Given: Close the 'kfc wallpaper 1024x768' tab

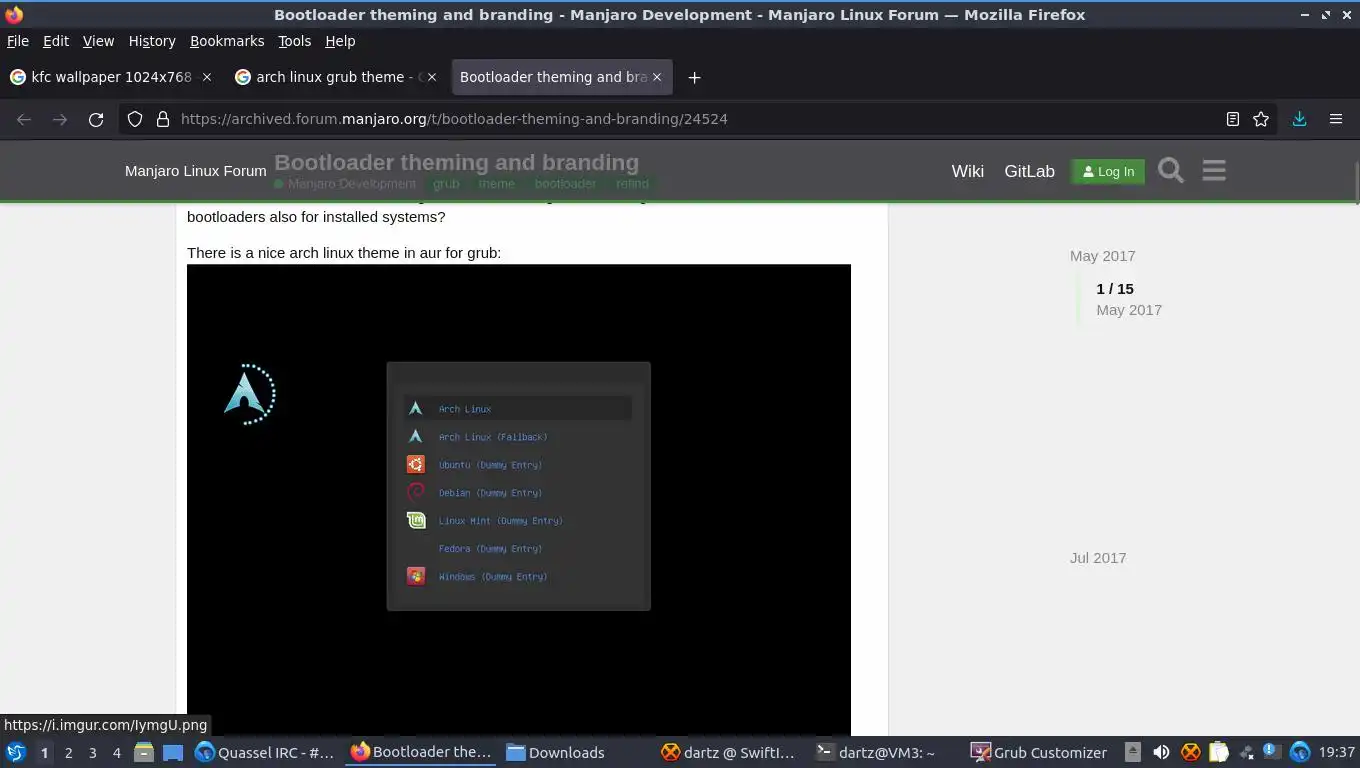Looking at the screenshot, I should pyautogui.click(x=207, y=77).
